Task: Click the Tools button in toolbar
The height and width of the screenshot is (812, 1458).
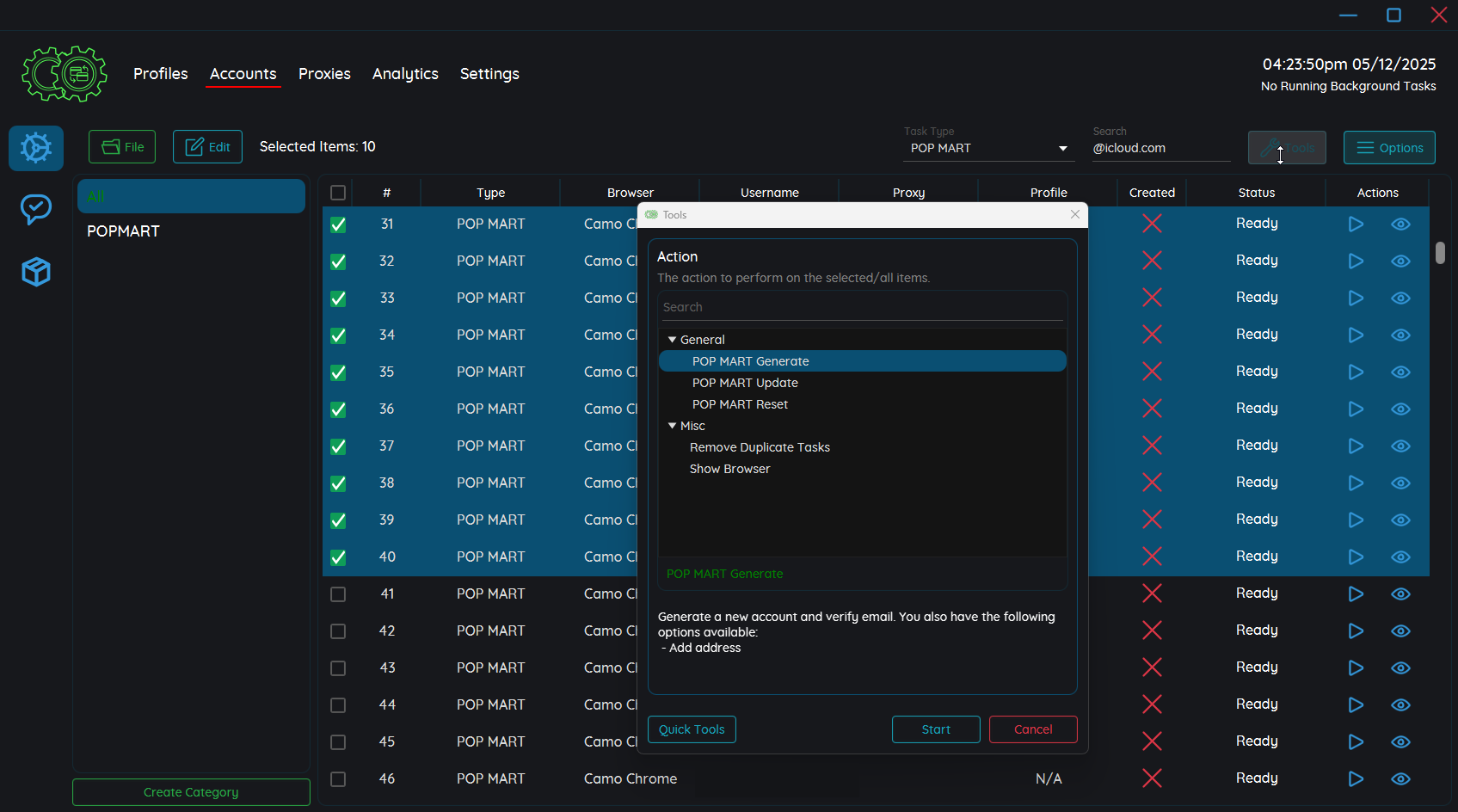Action: [1287, 148]
